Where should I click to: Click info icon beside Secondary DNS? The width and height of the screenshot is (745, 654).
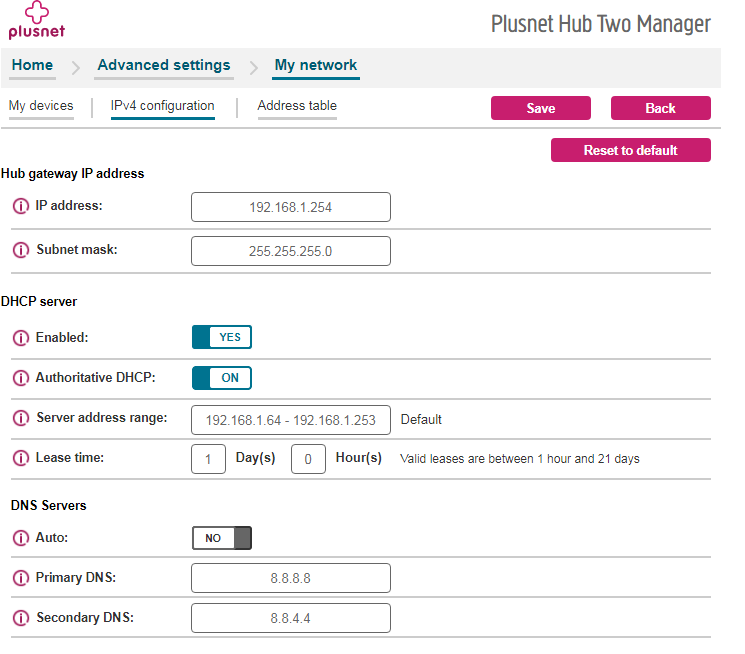20,618
